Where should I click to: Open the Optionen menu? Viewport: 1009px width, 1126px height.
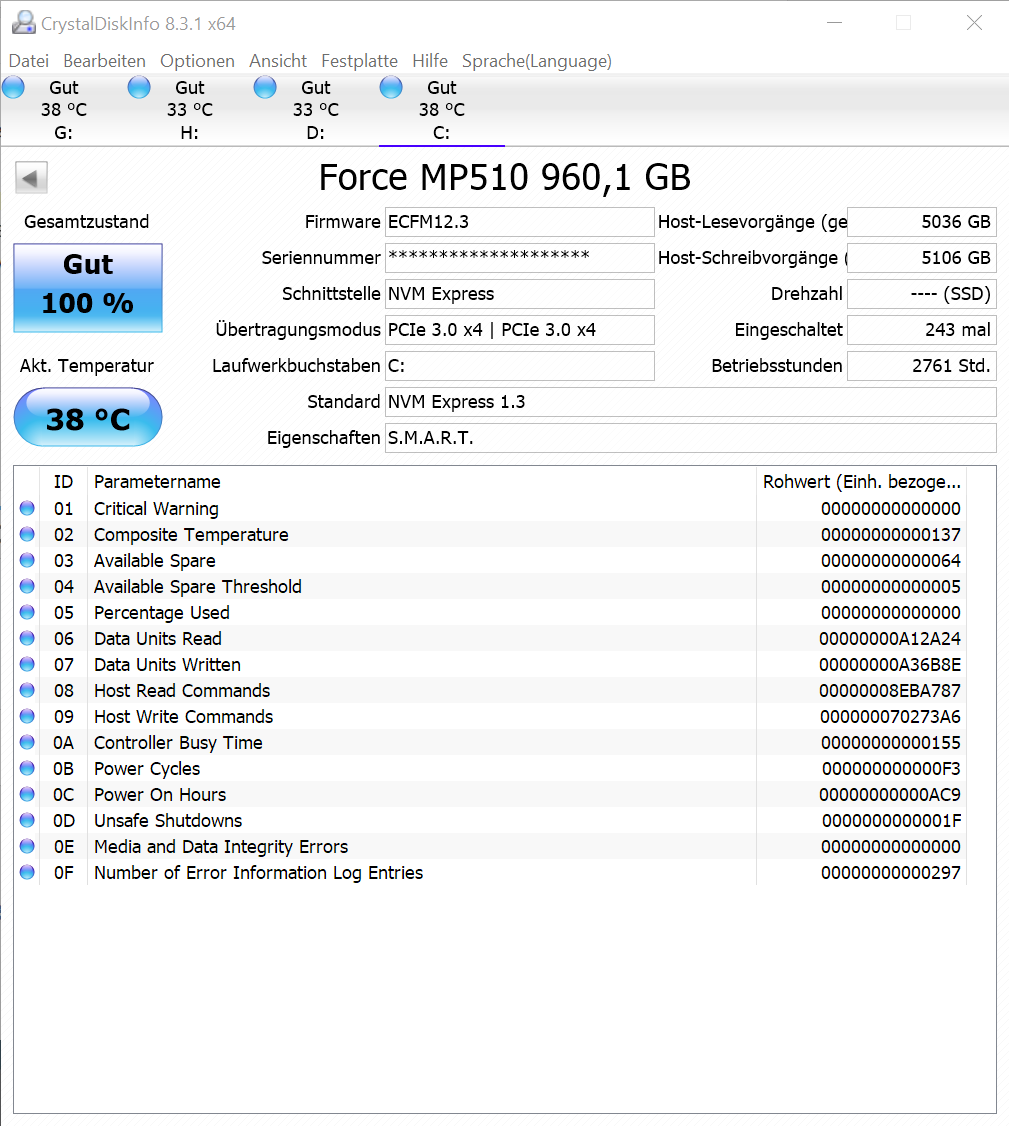(x=197, y=61)
